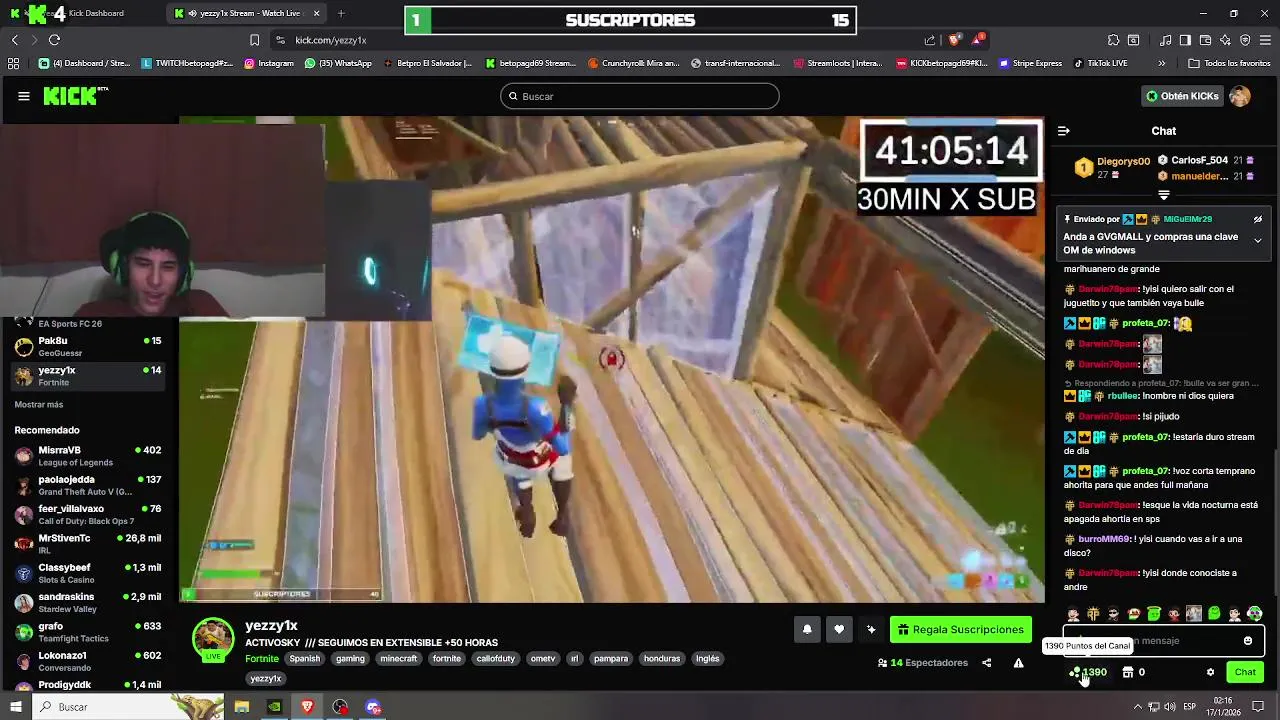The image size is (1280, 720).
Task: Bookmark this page icon
Action: [254, 40]
